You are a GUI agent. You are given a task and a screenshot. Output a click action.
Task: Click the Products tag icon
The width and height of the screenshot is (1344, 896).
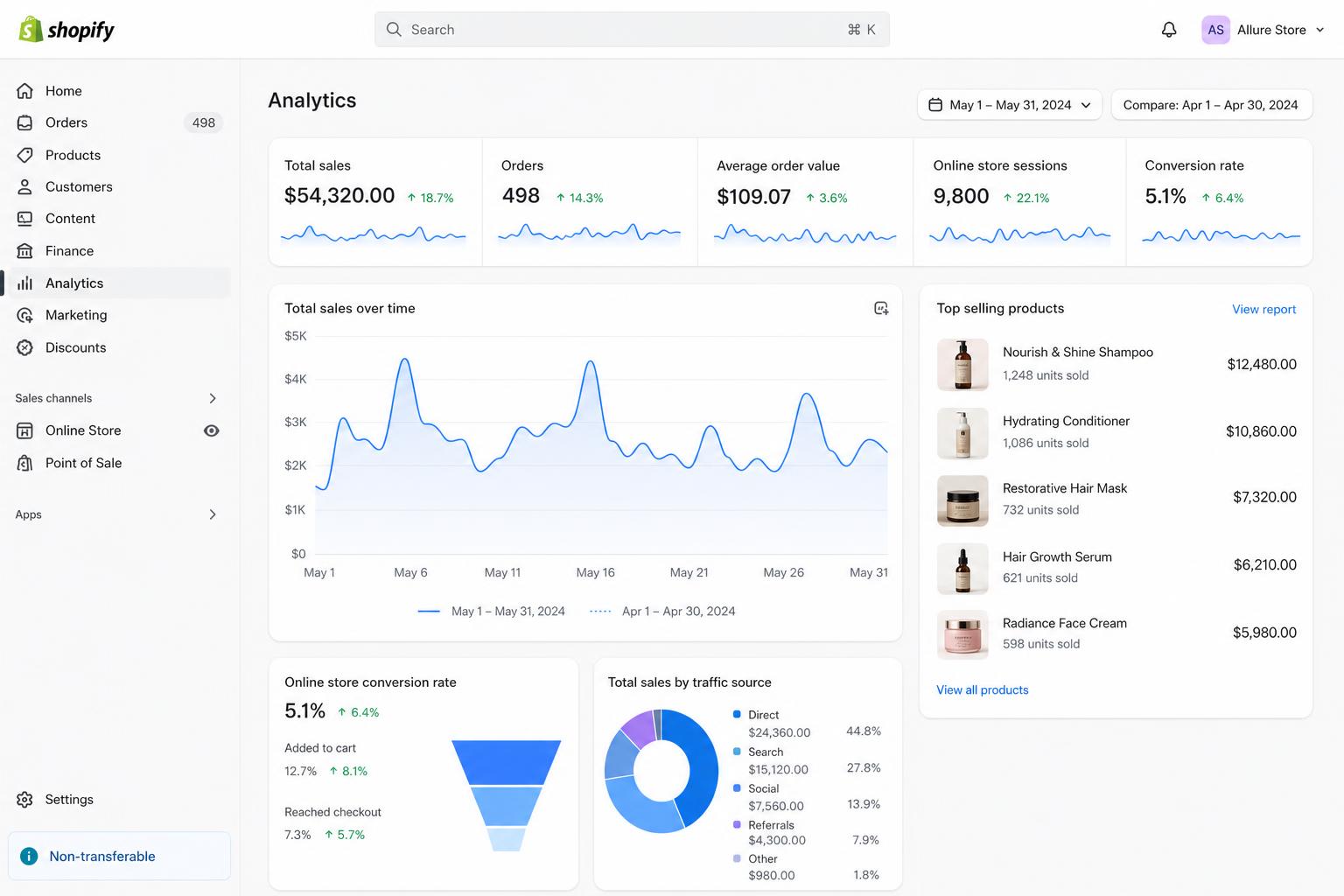[x=25, y=155]
